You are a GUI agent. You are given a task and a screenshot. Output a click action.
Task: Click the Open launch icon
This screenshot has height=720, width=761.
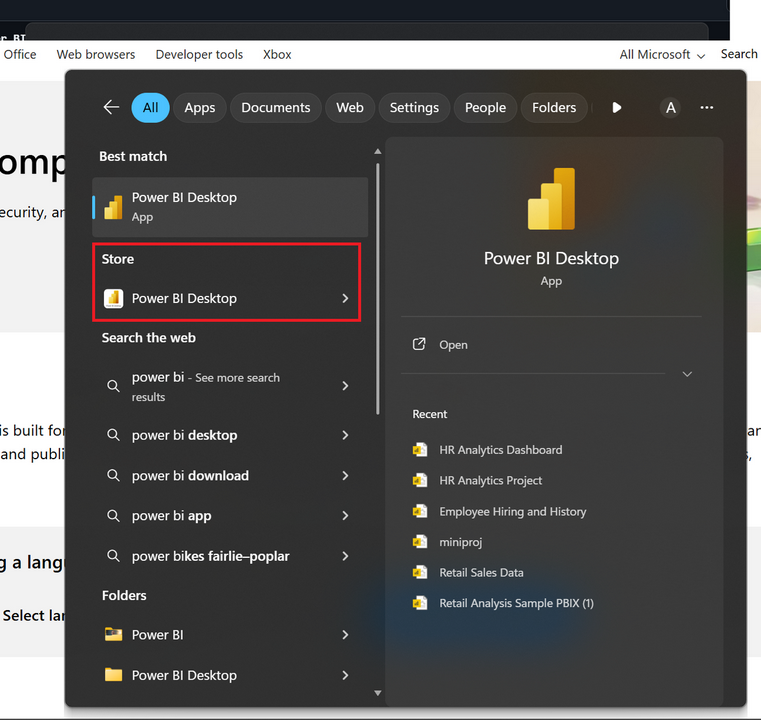[x=419, y=344]
